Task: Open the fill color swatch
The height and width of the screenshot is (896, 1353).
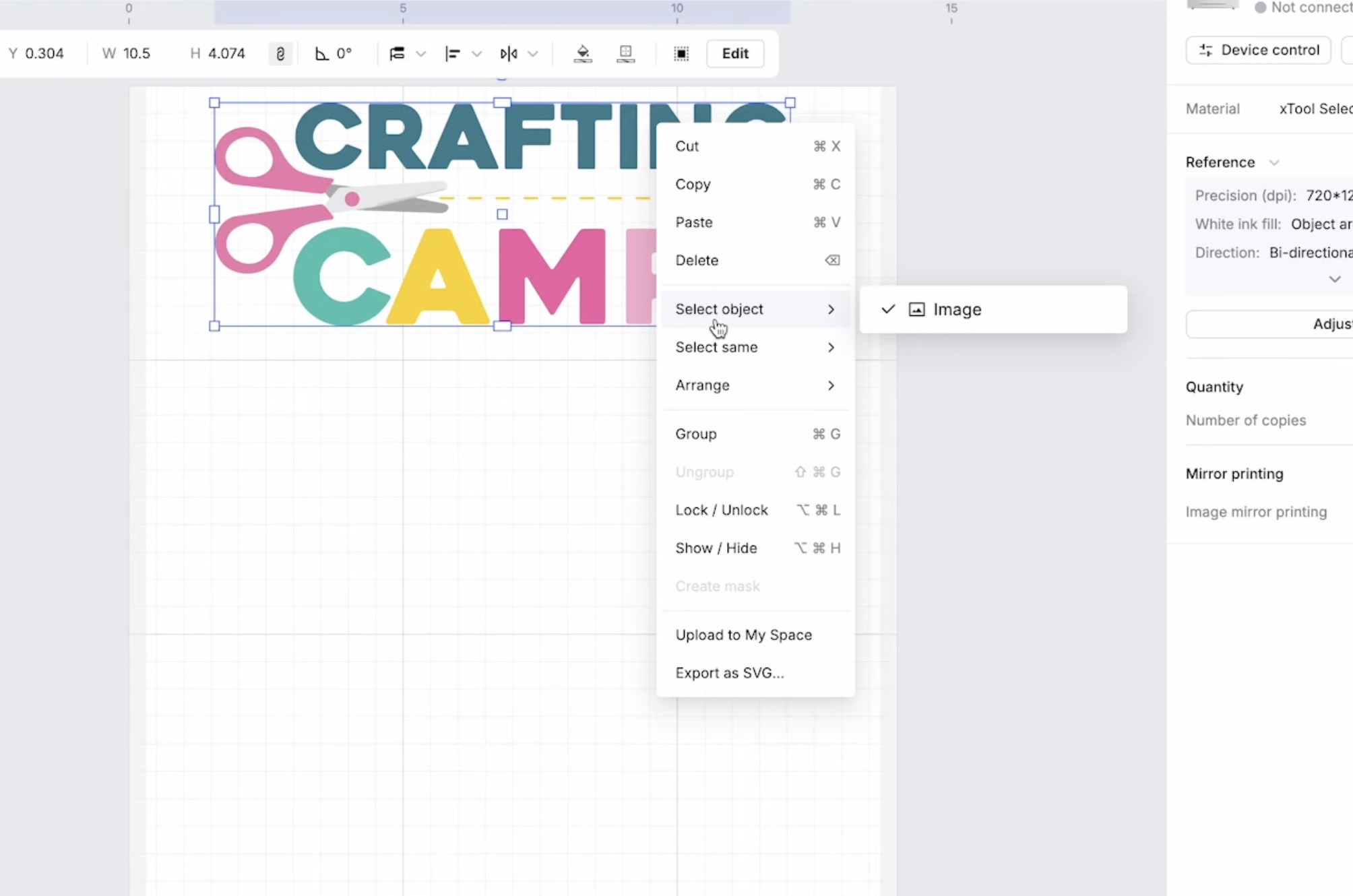Action: coord(582,53)
